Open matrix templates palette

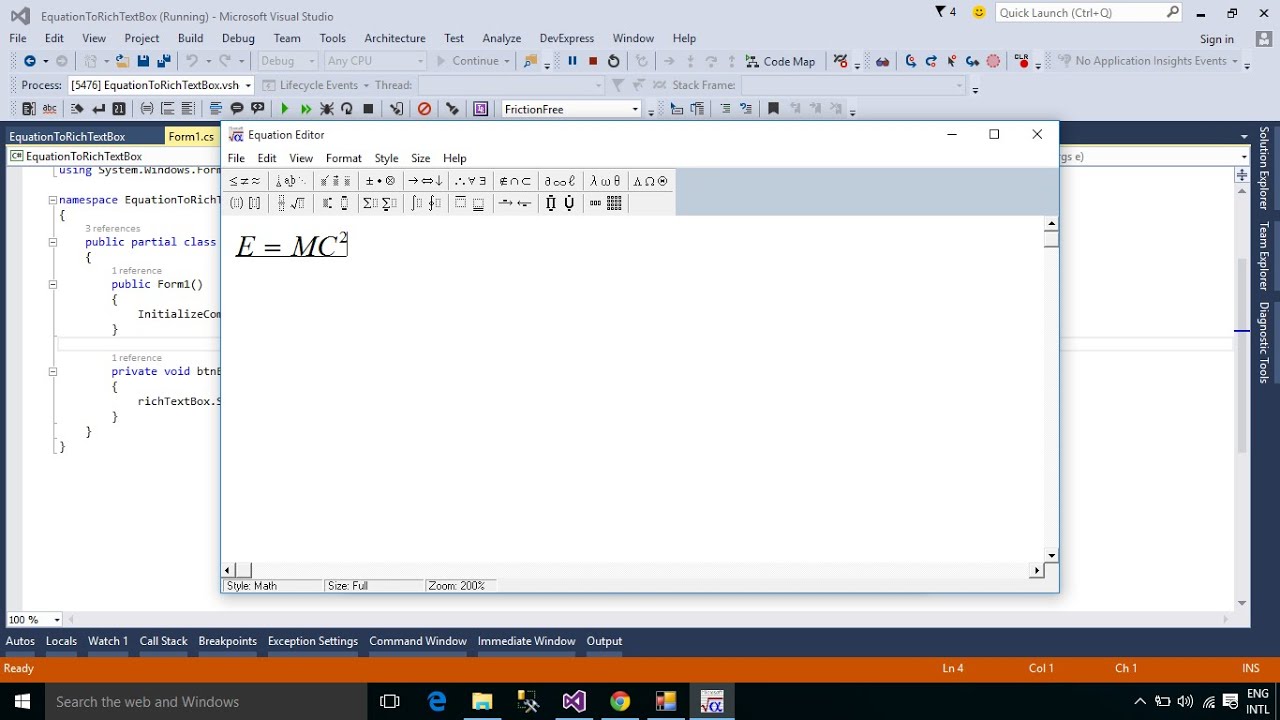(x=606, y=203)
